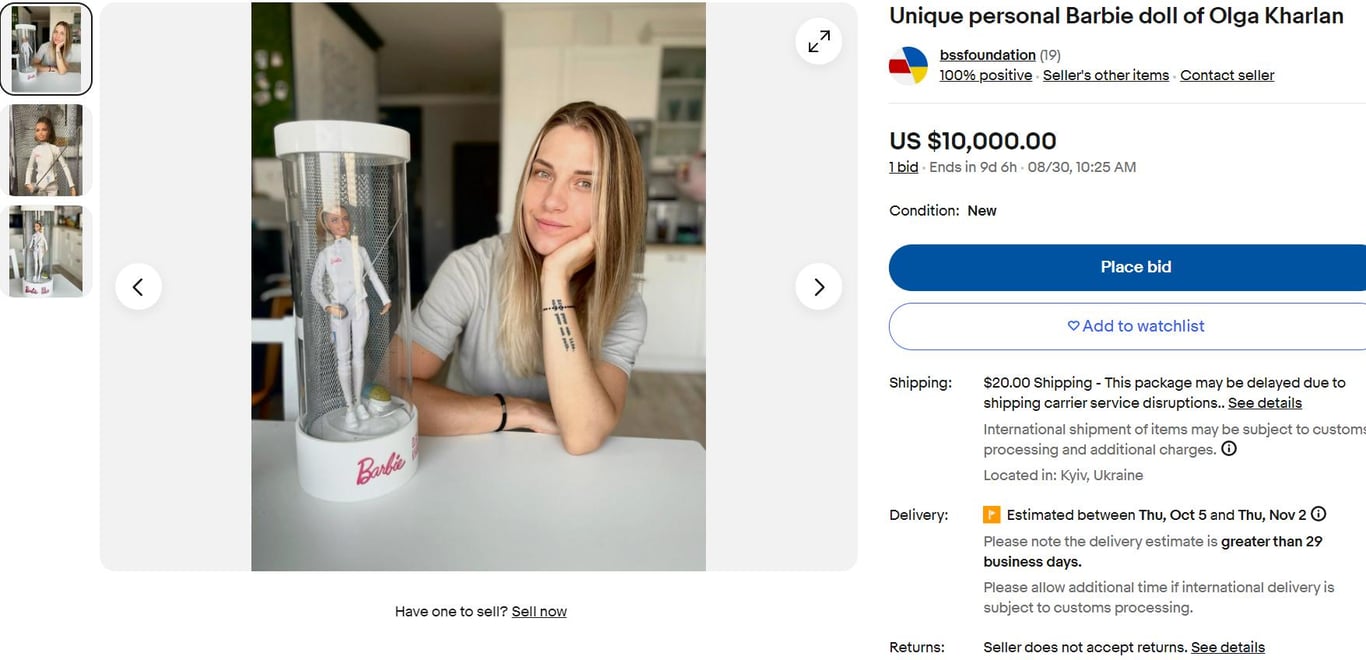1366x660 pixels.
Task: View the 100% positive feedback link
Action: pyautogui.click(x=985, y=75)
